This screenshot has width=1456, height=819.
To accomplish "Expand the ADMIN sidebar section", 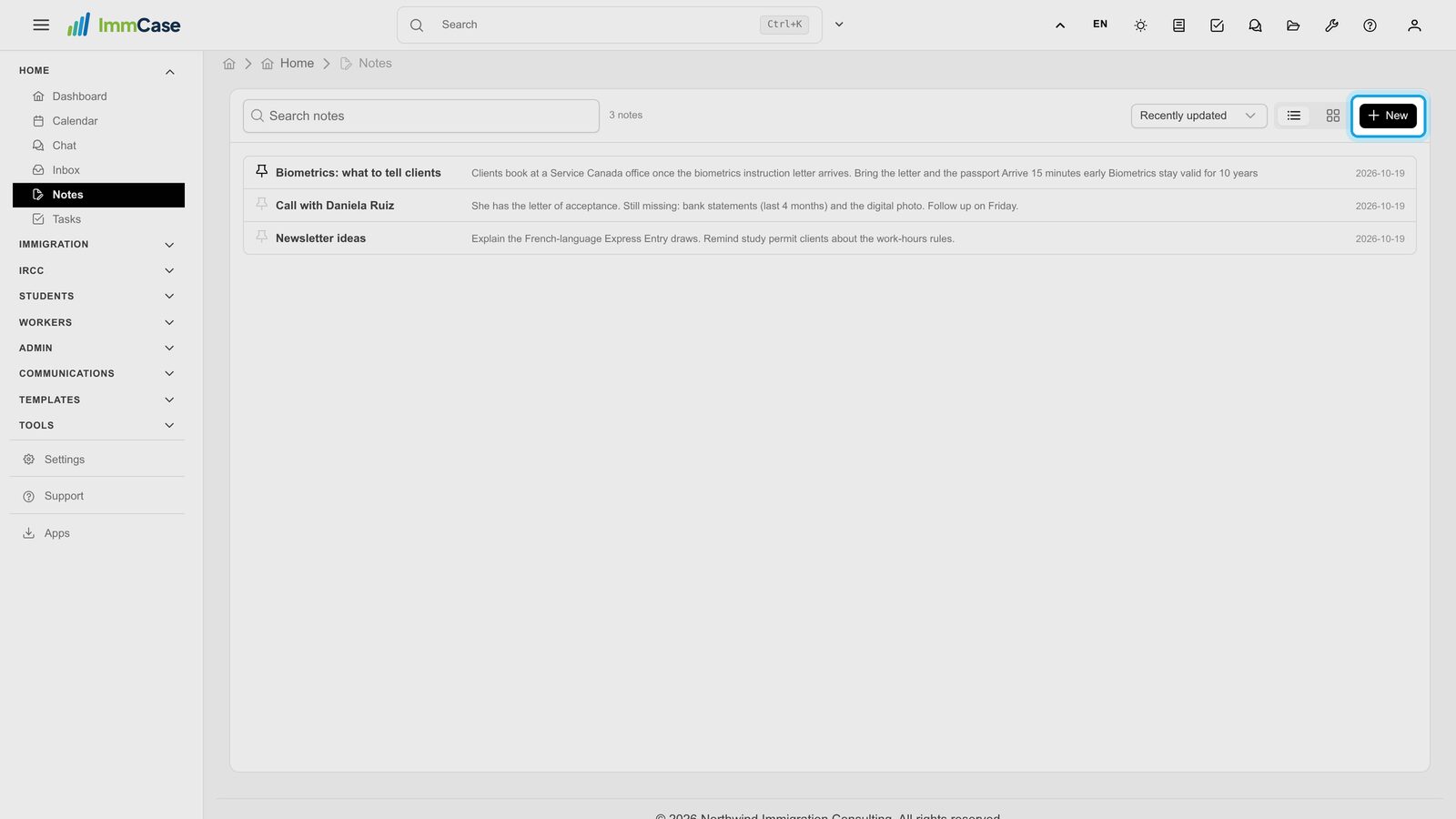I will pyautogui.click(x=98, y=349).
